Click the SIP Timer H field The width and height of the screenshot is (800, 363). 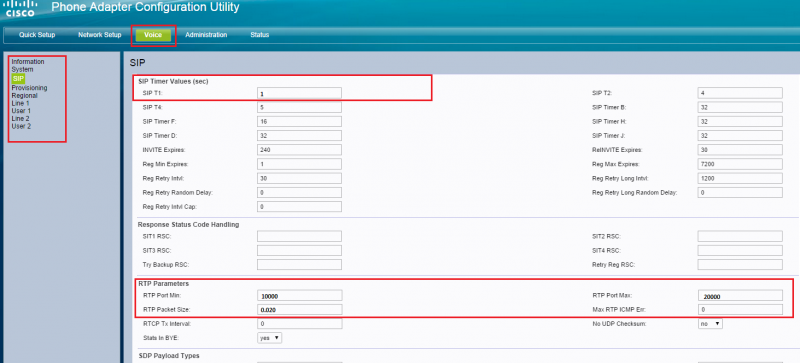pos(740,122)
